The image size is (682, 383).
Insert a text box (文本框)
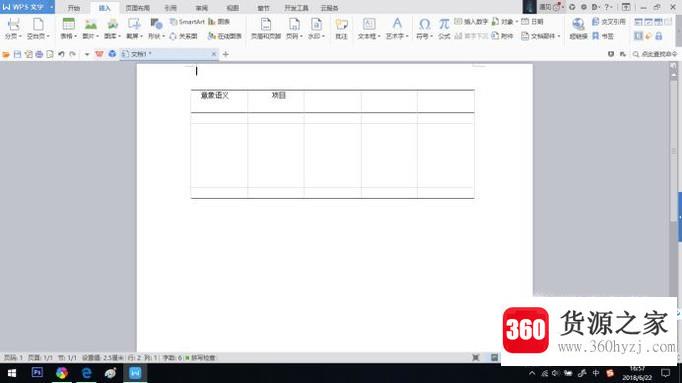coord(369,29)
